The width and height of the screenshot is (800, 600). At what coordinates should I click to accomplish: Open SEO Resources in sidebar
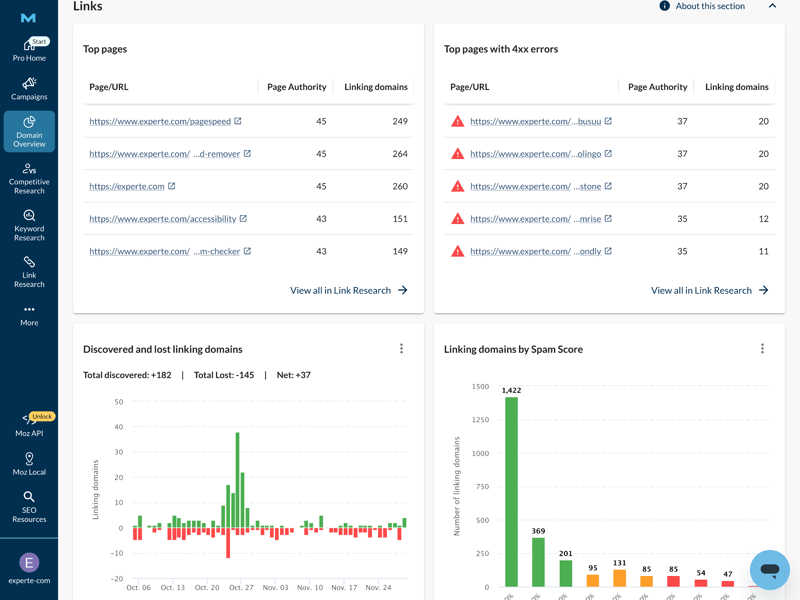point(29,507)
